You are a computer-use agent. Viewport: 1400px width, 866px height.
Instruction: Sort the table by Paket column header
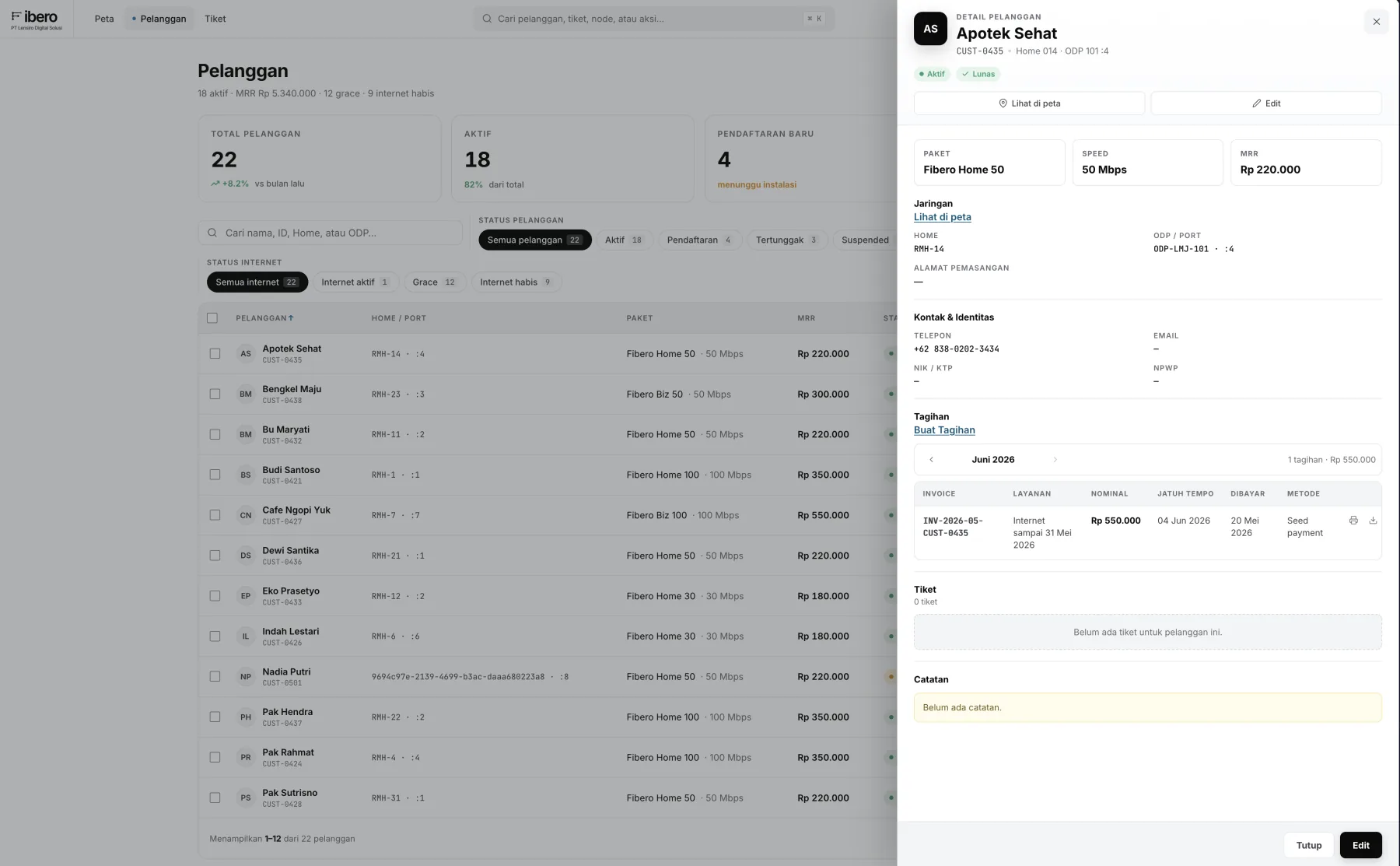point(639,318)
